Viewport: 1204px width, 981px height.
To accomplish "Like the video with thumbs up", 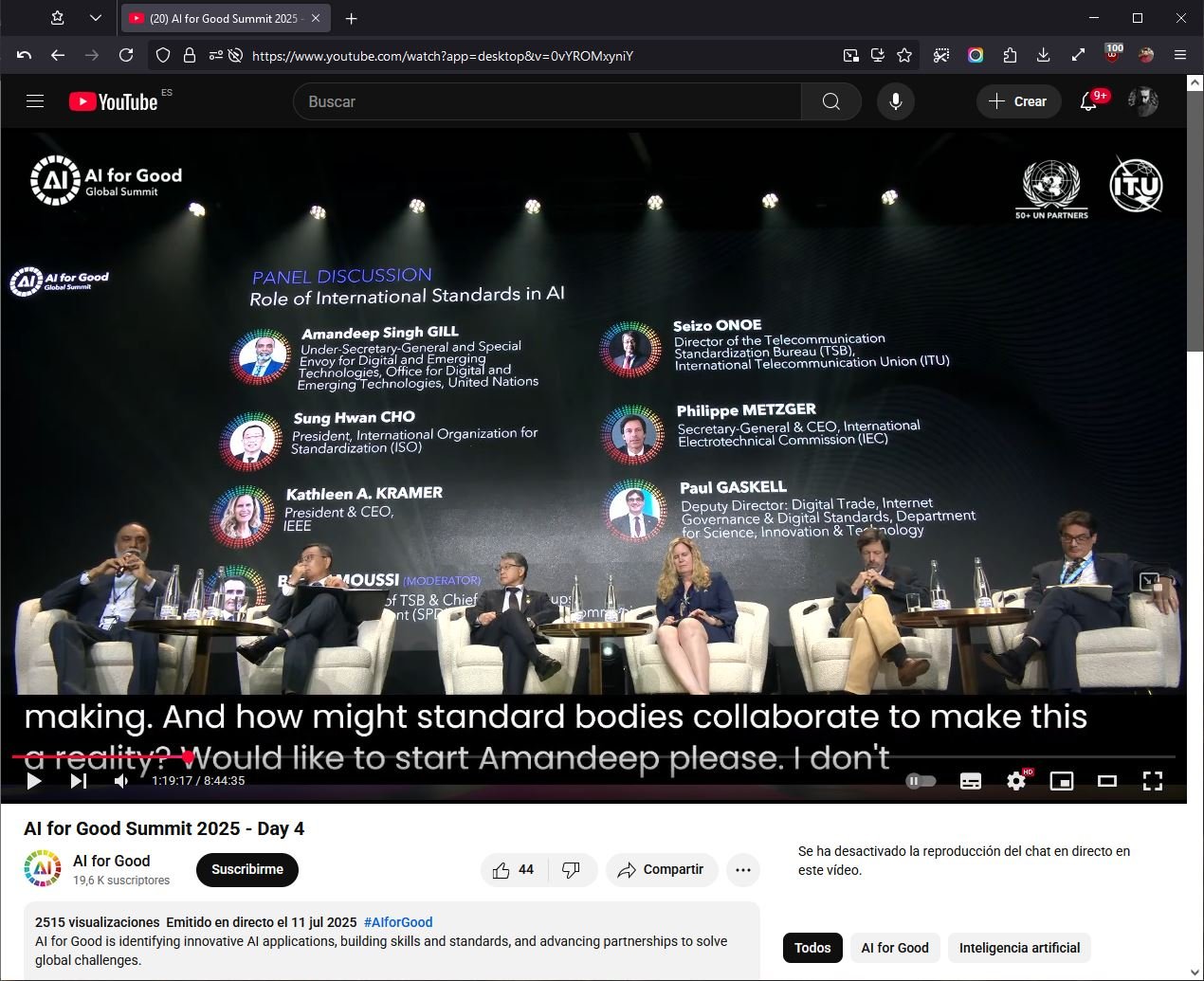I will point(514,870).
